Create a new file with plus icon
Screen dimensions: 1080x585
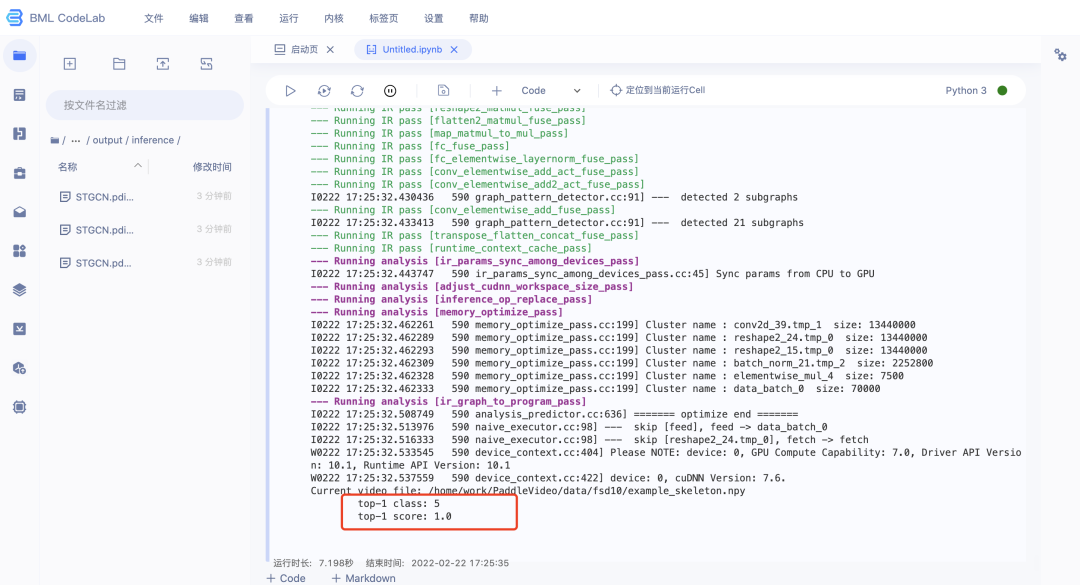pyautogui.click(x=70, y=63)
